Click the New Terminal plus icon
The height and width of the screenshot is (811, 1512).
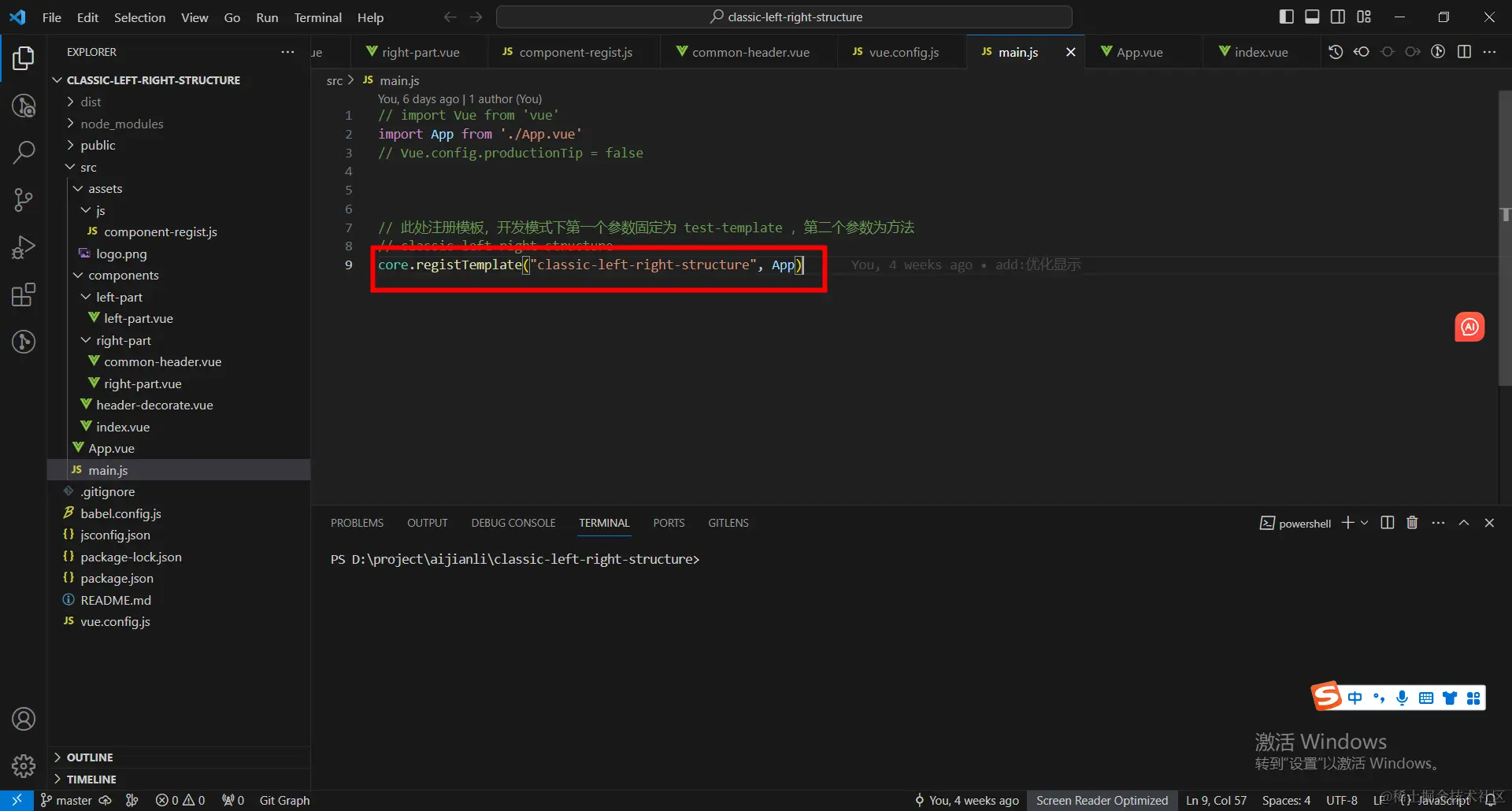pyautogui.click(x=1347, y=523)
